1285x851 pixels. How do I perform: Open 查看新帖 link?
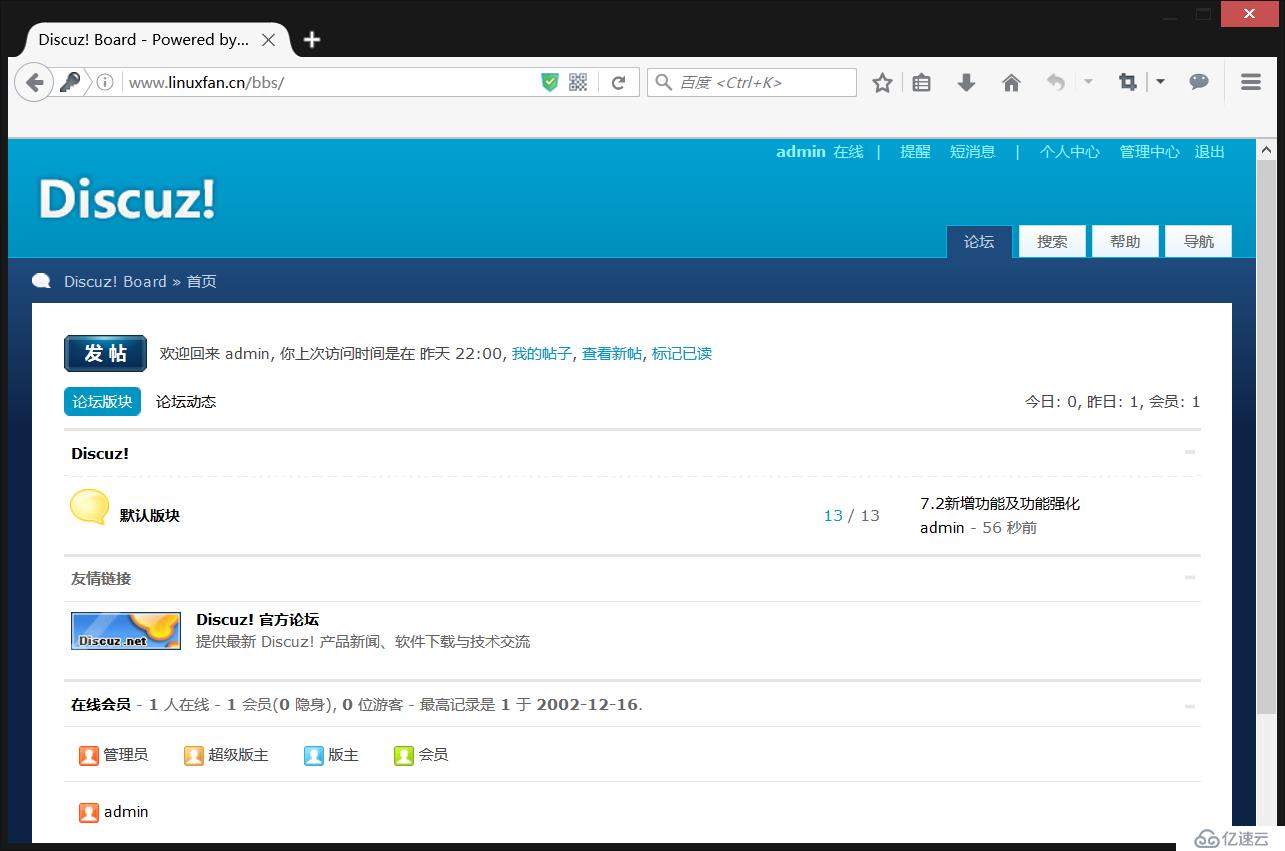(612, 353)
